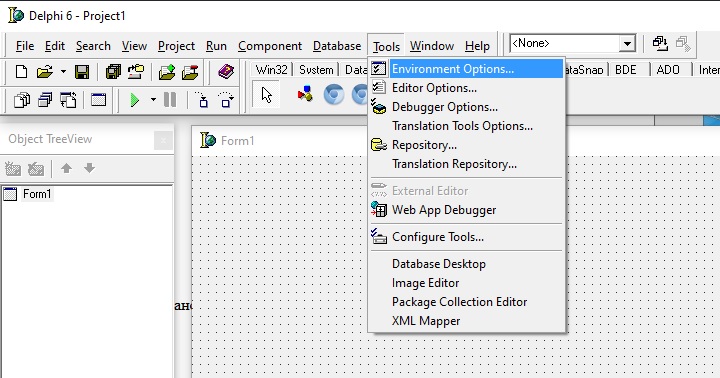
Task: Open the Window menu
Action: coord(432,46)
